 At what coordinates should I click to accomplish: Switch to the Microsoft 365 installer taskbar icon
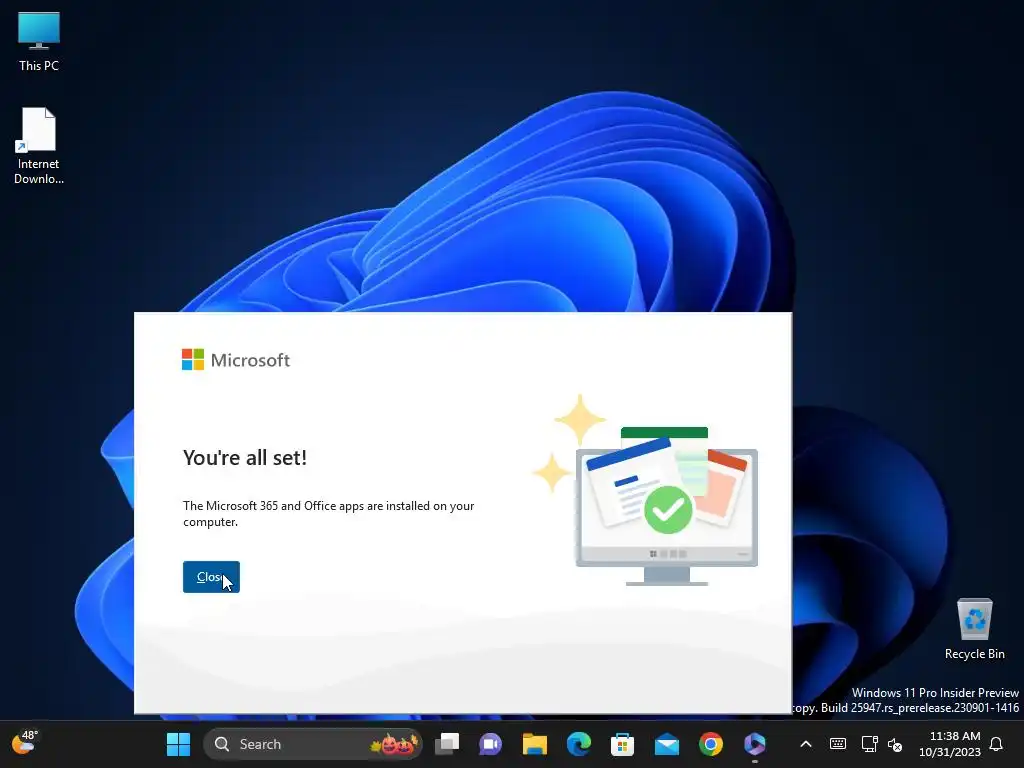pyautogui.click(x=754, y=744)
